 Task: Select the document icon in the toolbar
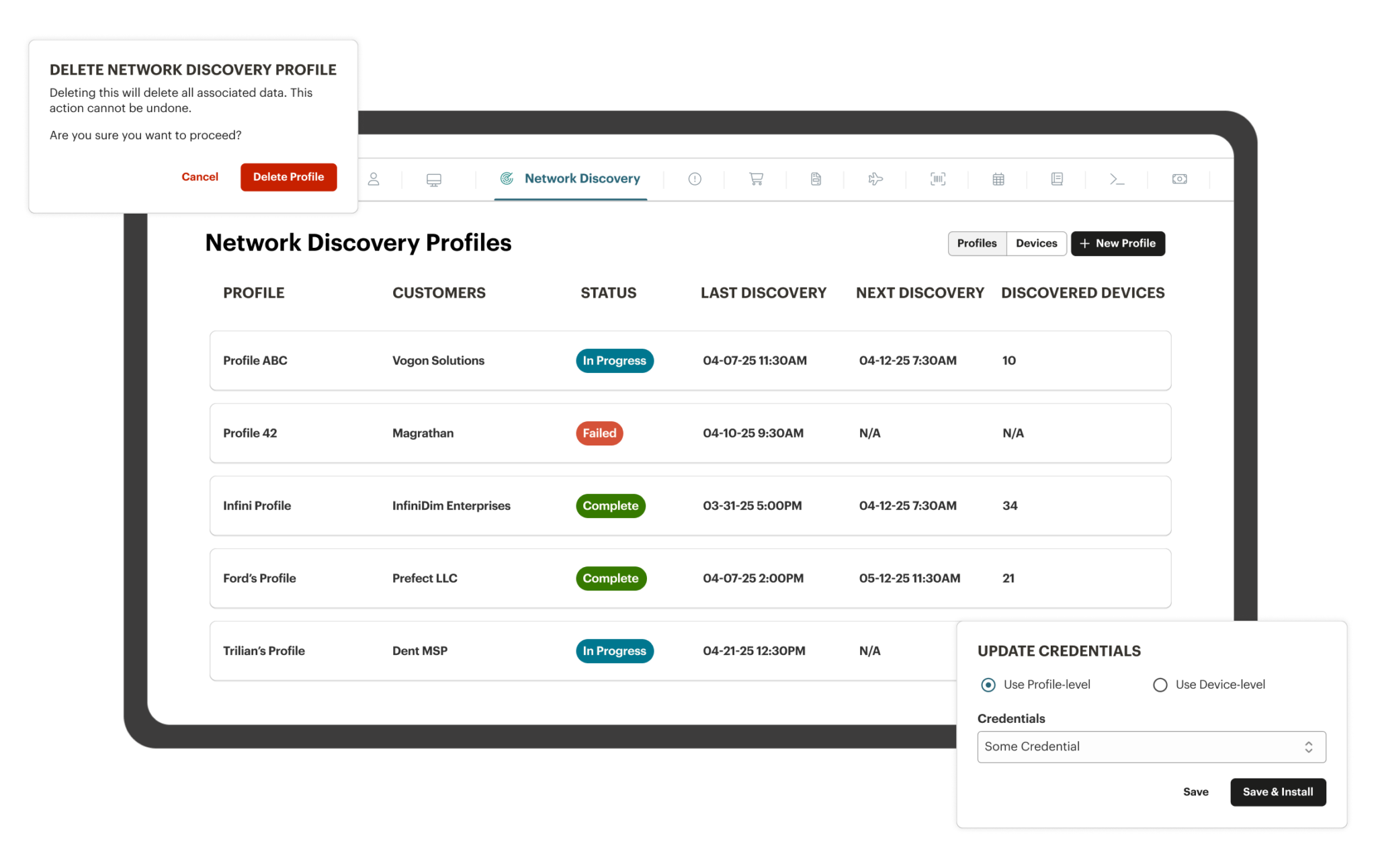[815, 179]
